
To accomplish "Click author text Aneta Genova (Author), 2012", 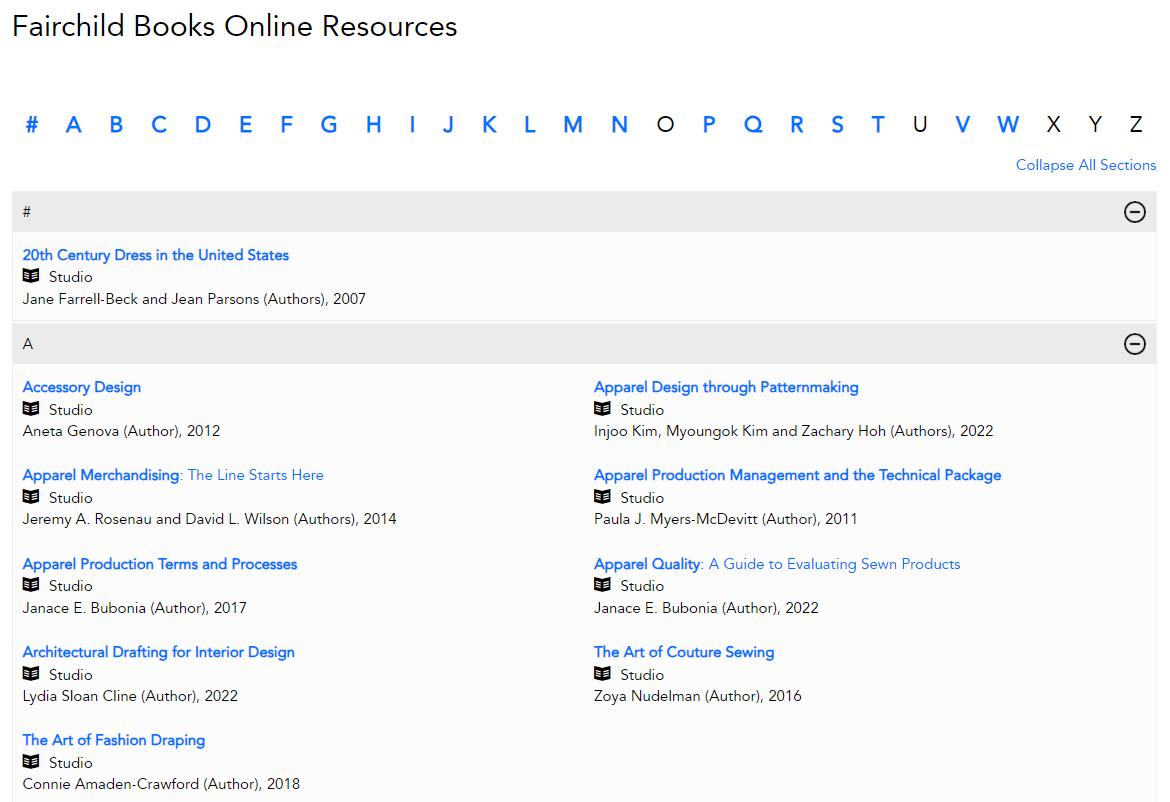I will point(121,431).
